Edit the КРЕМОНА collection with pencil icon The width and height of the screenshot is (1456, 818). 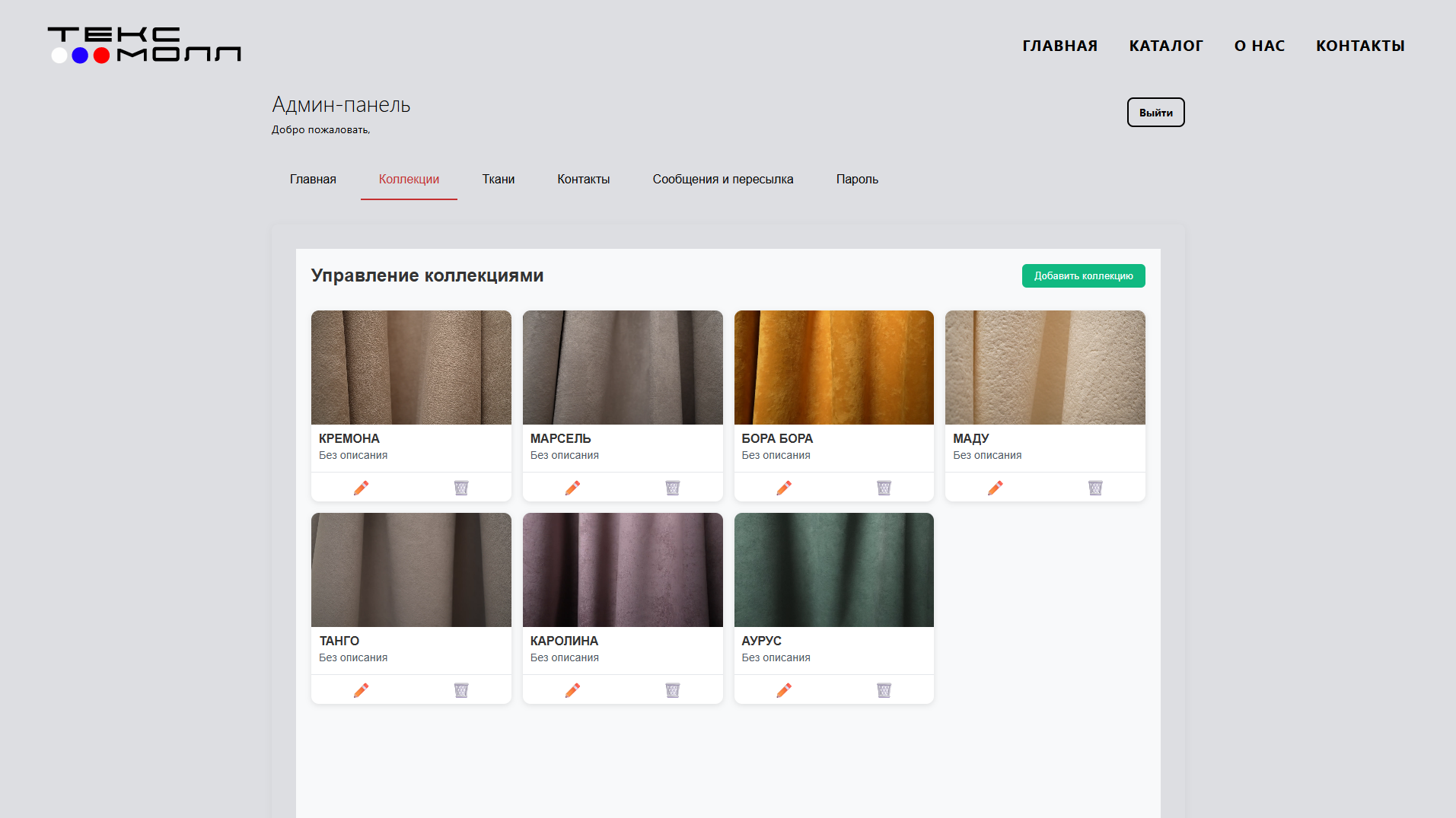(x=361, y=488)
